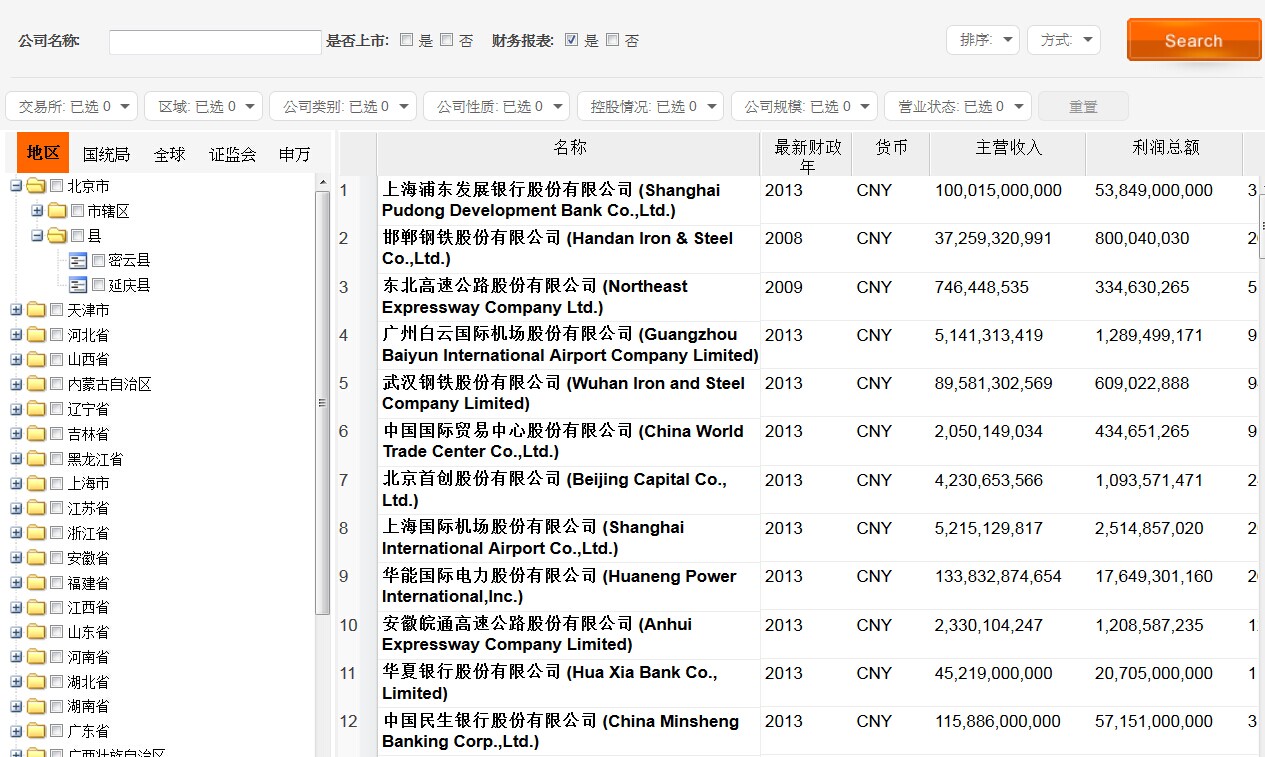Collapse the 北京市 tree node
This screenshot has width=1265, height=757.
(x=16, y=186)
